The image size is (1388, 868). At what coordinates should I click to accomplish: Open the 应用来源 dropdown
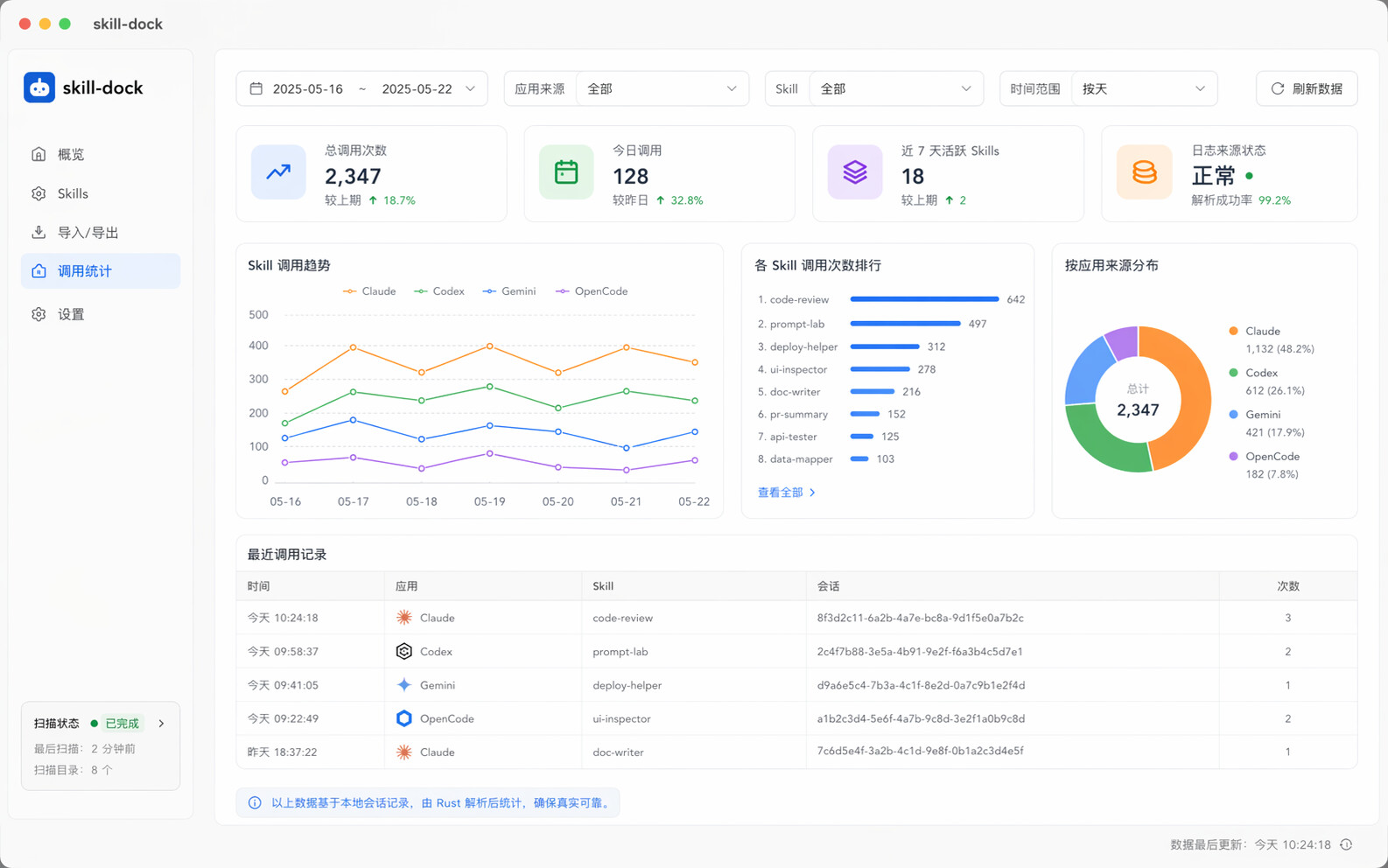coord(662,88)
